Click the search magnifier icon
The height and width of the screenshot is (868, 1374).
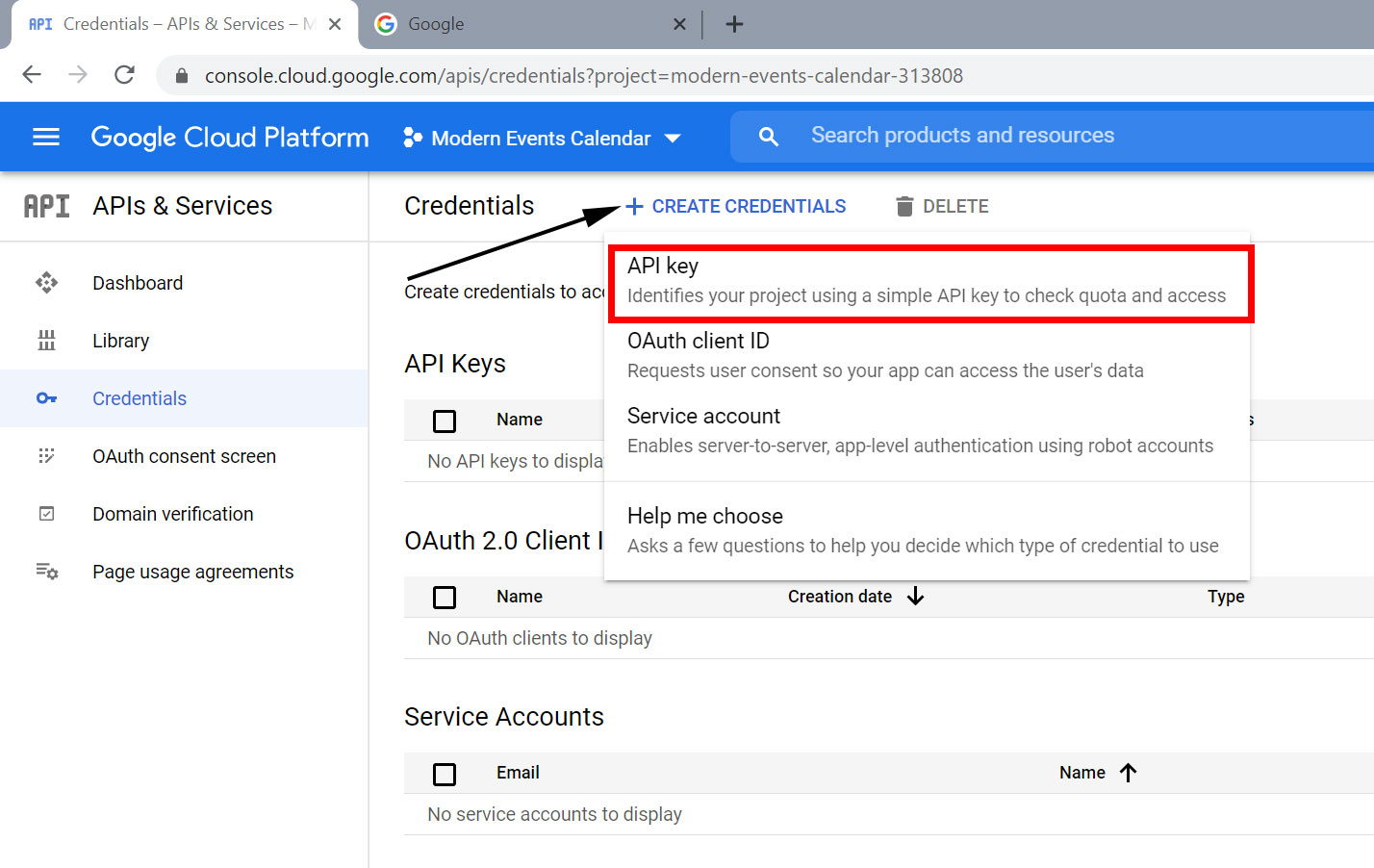(x=768, y=137)
